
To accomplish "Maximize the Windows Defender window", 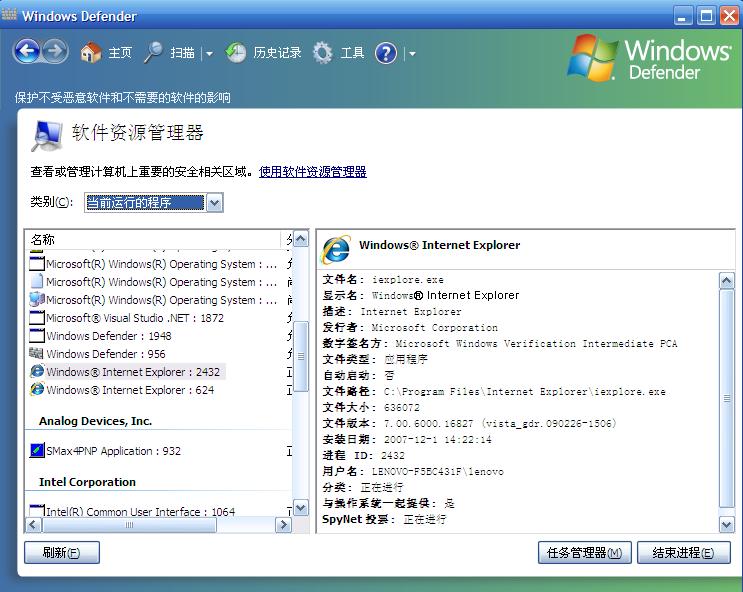I will 706,16.
